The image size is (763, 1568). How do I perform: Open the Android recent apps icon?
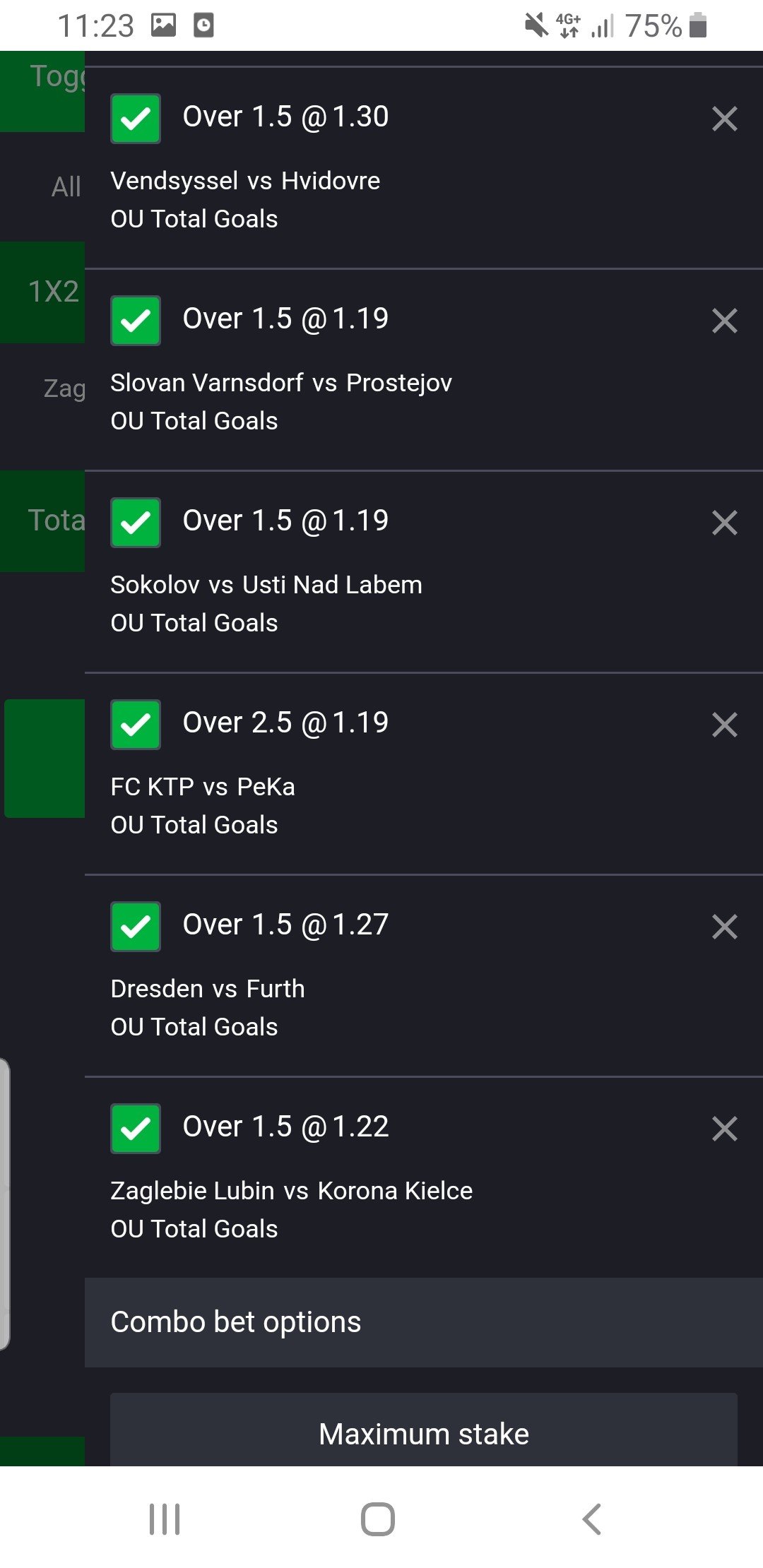pos(165,1519)
